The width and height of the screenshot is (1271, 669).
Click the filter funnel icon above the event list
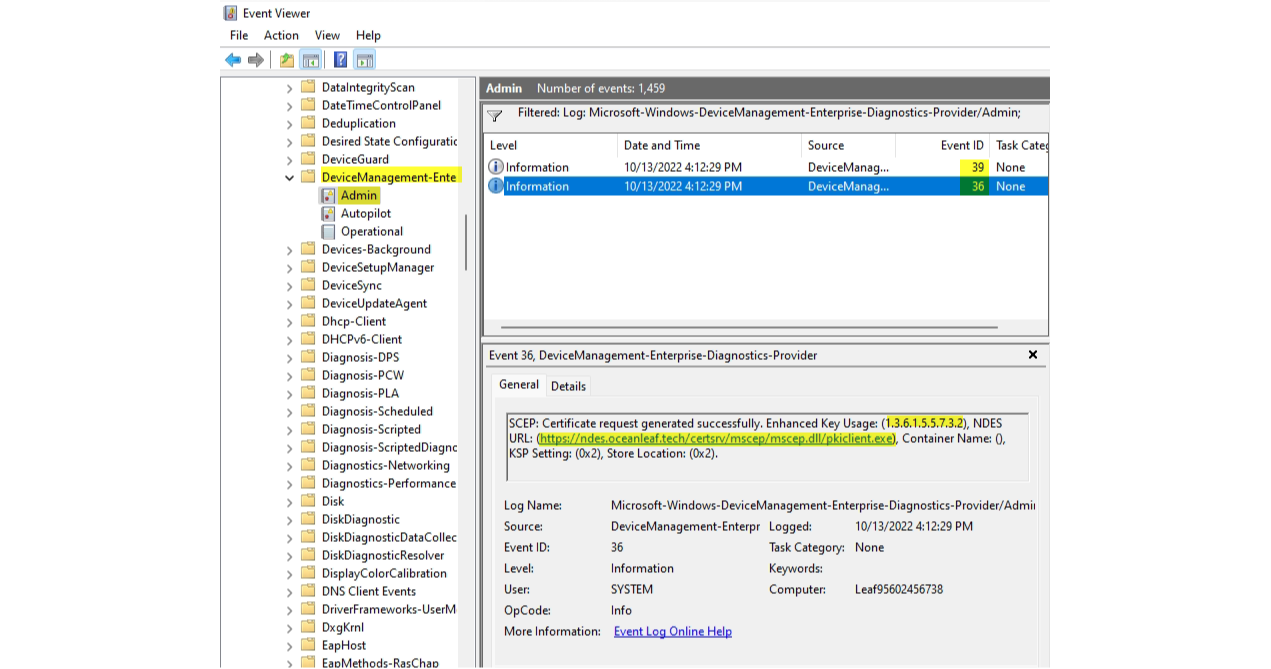coord(494,111)
